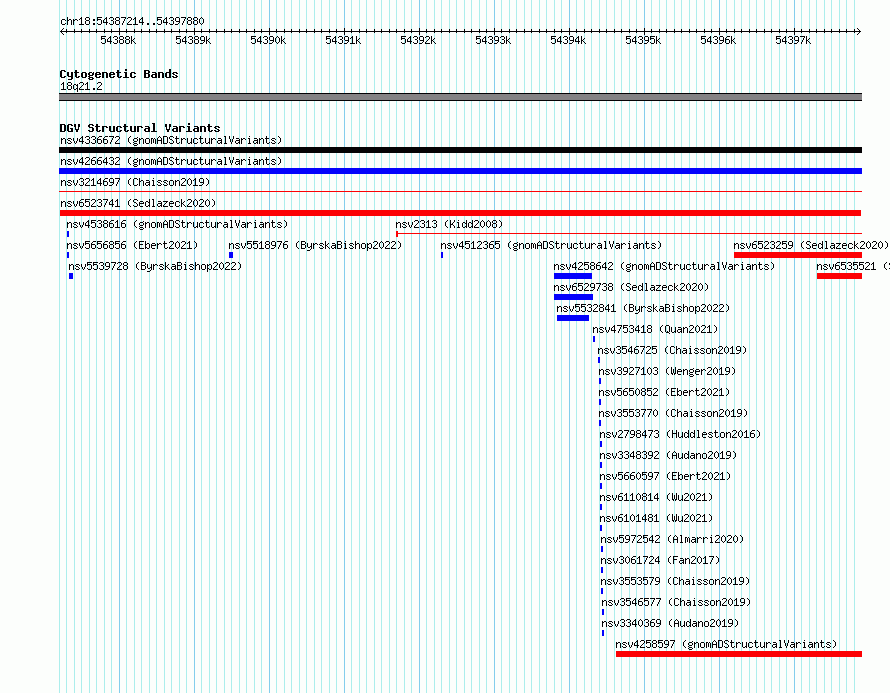Click the 54397k ruler position
Image resolution: width=890 pixels, height=693 pixels.
tap(793, 40)
